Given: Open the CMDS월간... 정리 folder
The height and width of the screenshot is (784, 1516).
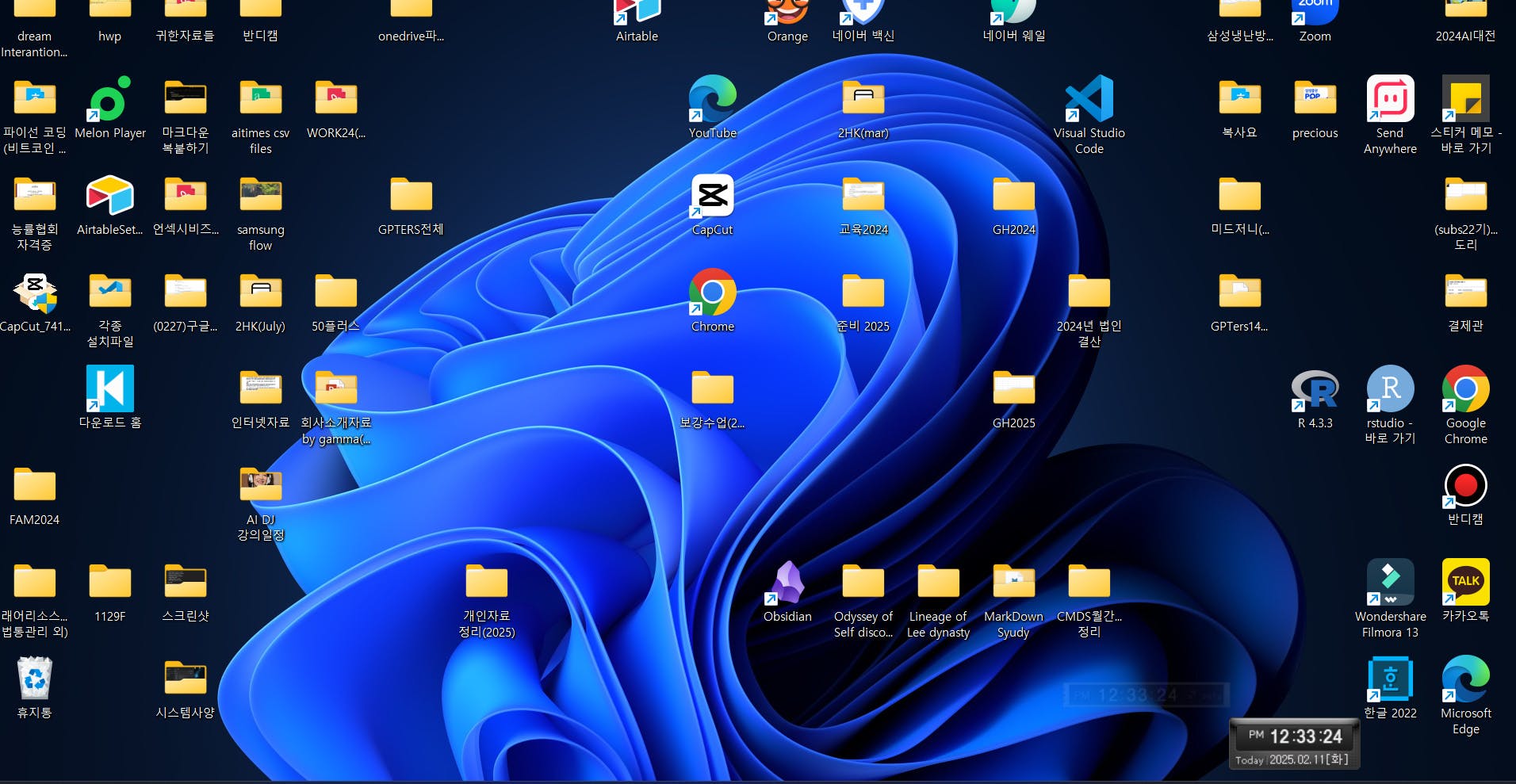Looking at the screenshot, I should 1089,583.
